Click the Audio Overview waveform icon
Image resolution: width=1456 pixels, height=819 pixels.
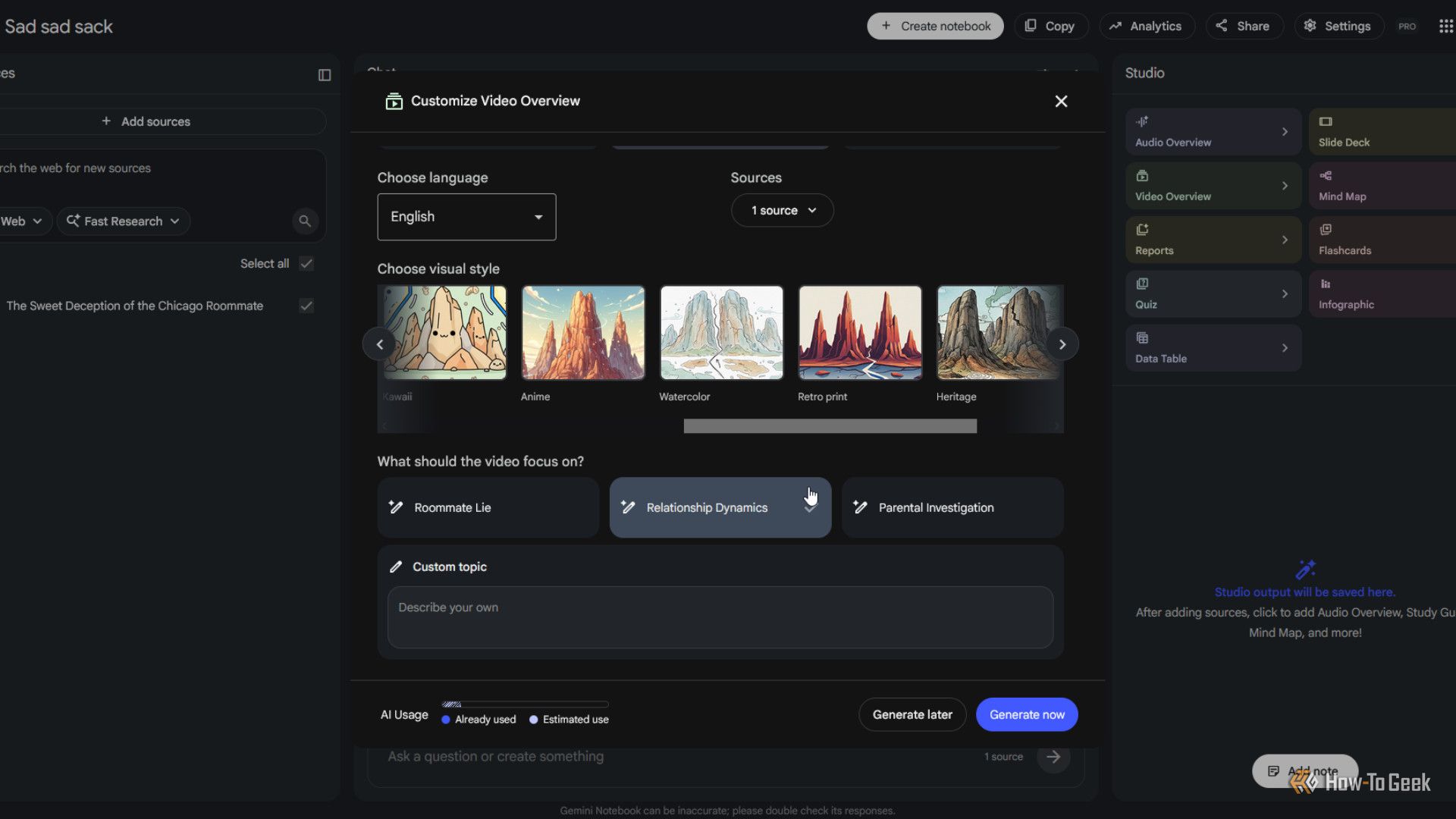coord(1142,121)
